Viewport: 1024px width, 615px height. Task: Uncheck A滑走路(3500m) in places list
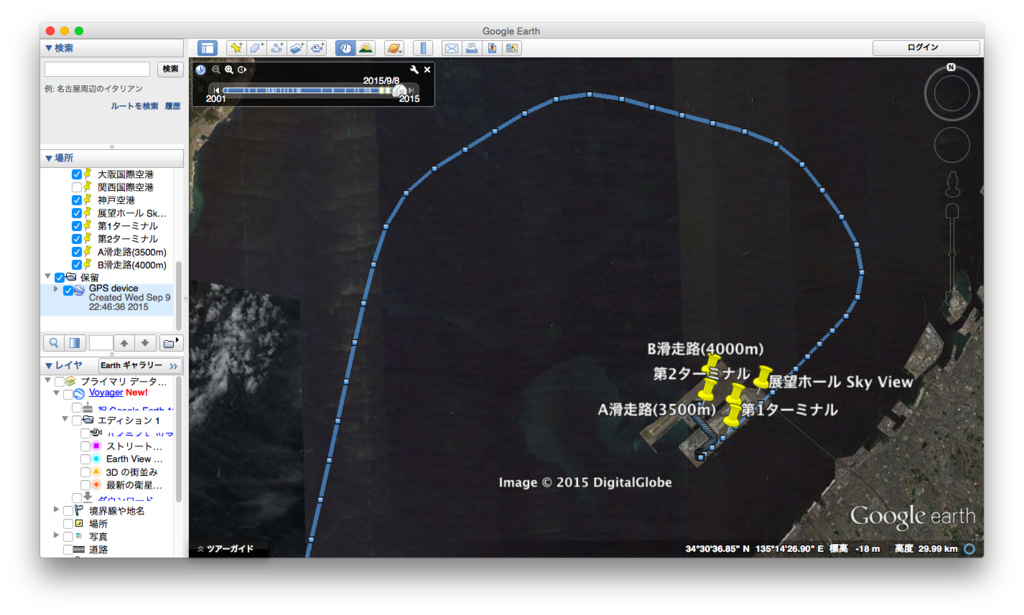[x=76, y=252]
